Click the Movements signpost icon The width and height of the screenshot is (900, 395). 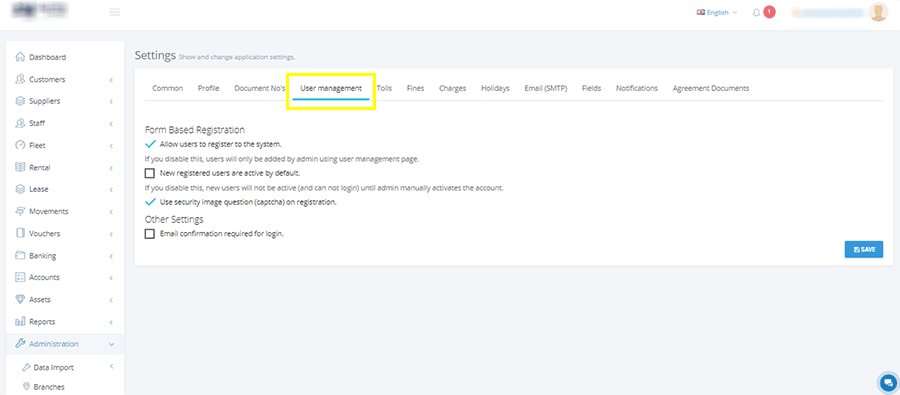20,211
